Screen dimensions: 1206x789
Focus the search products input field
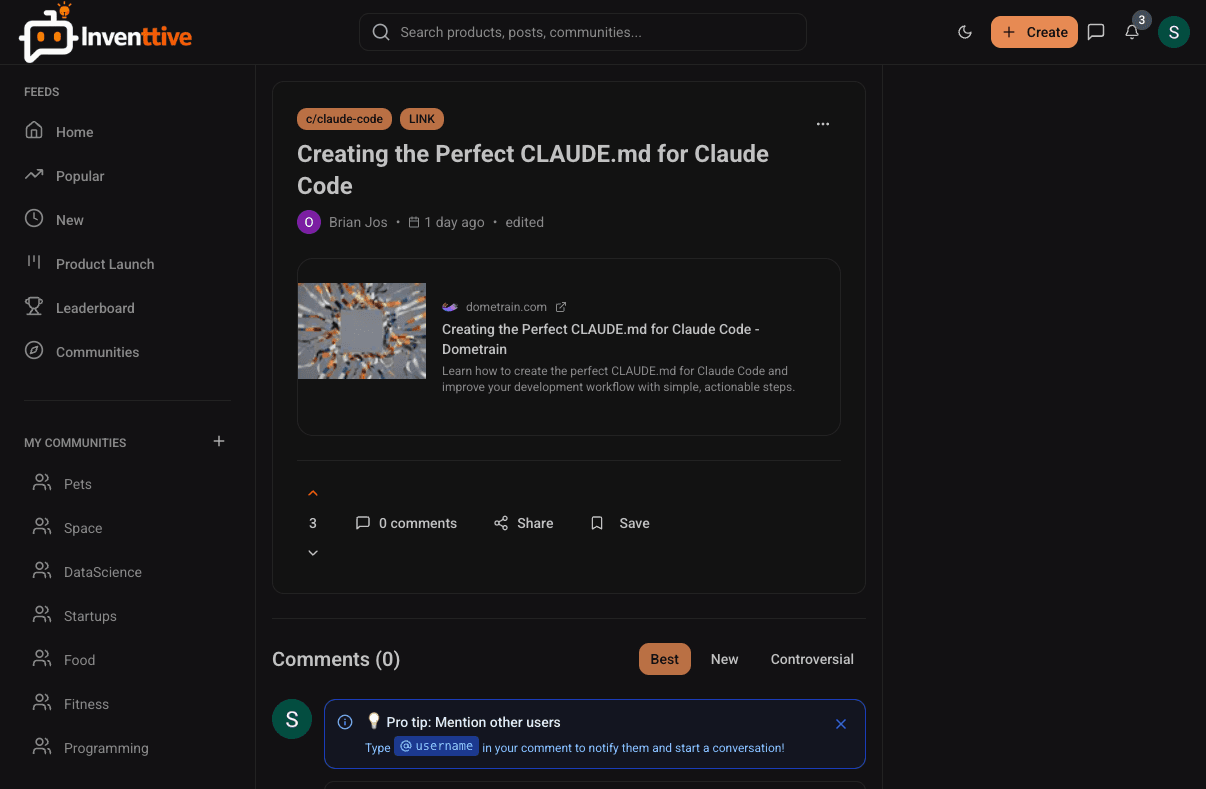[583, 32]
